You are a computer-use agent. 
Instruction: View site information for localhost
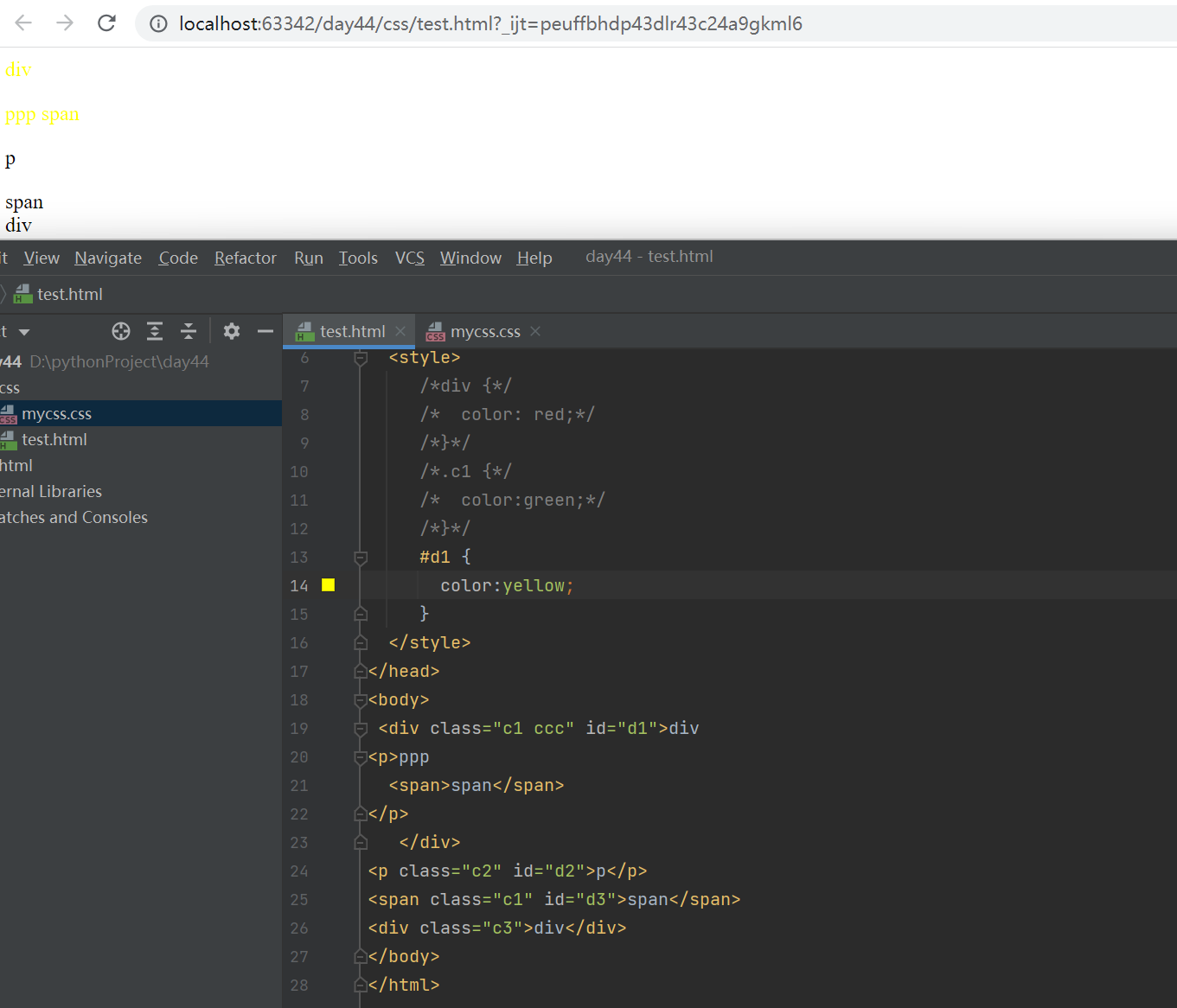[x=158, y=24]
